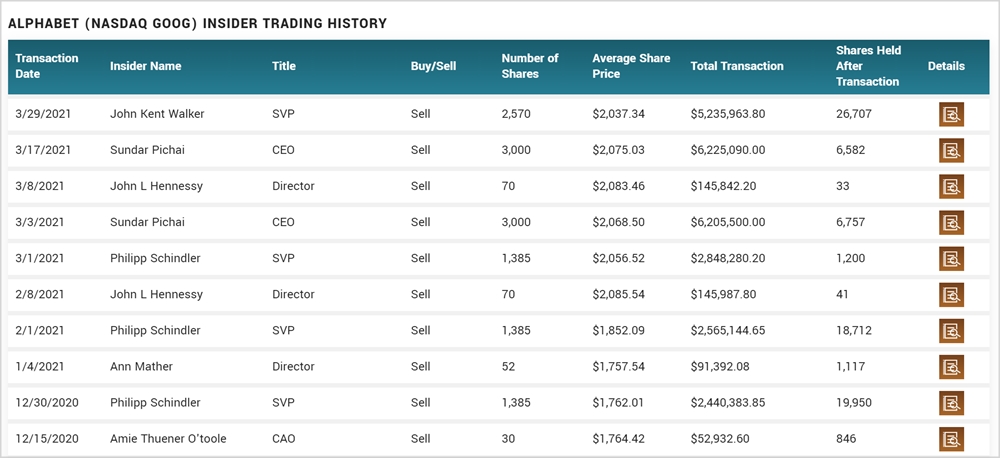Click details icon for Ann Mather's 1/4/2021 transaction
The image size is (1000, 458).
[x=951, y=366]
